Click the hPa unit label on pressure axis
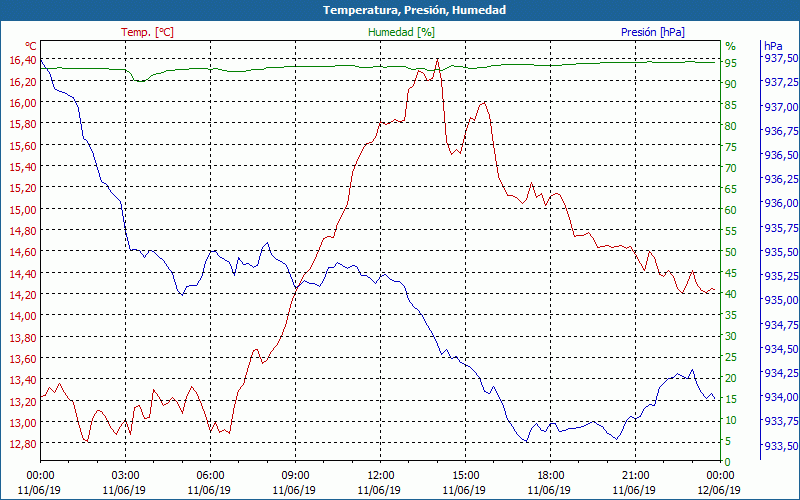The height and width of the screenshot is (500, 800). [773, 46]
